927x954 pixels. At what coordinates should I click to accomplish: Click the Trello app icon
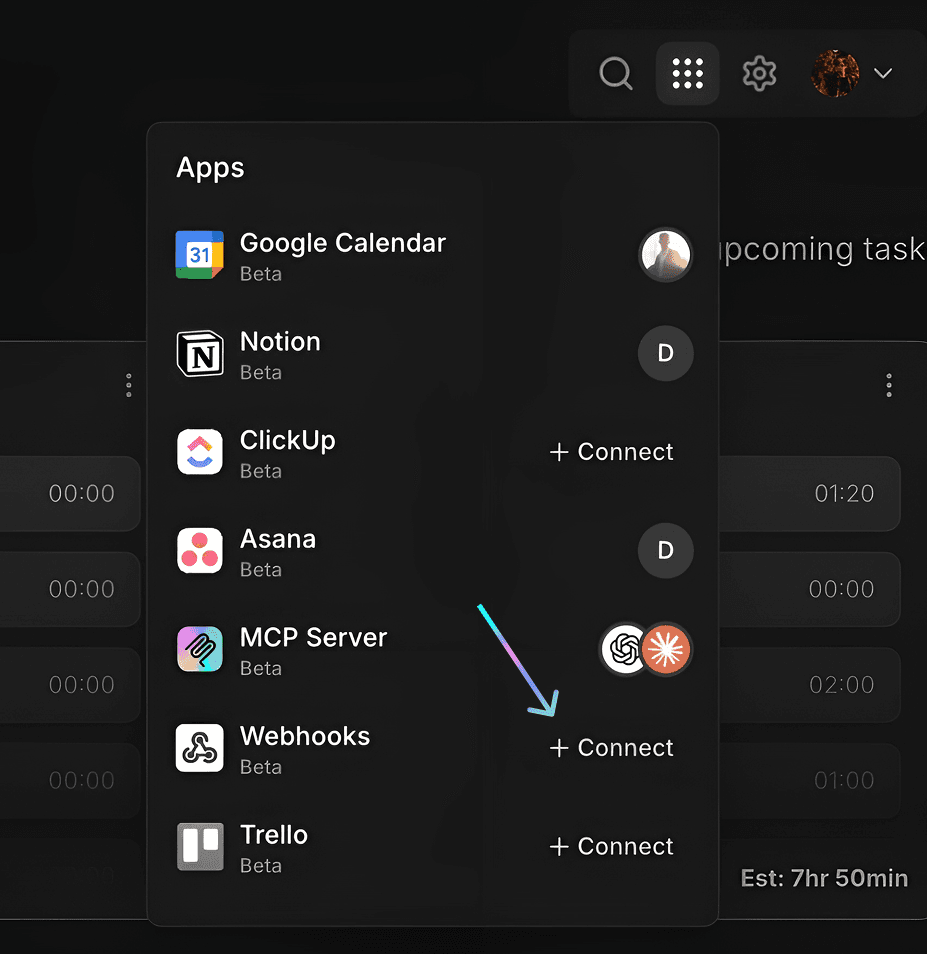[x=200, y=846]
